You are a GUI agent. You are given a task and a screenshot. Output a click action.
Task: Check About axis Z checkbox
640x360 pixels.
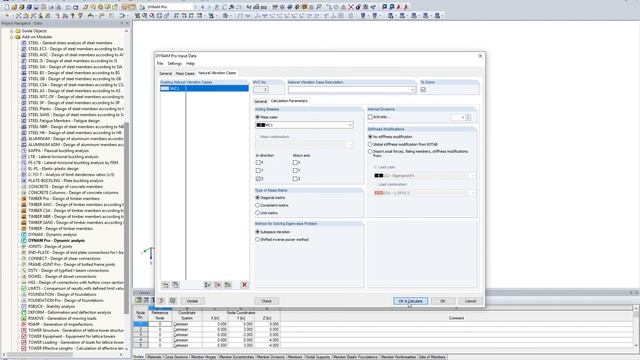click(295, 179)
